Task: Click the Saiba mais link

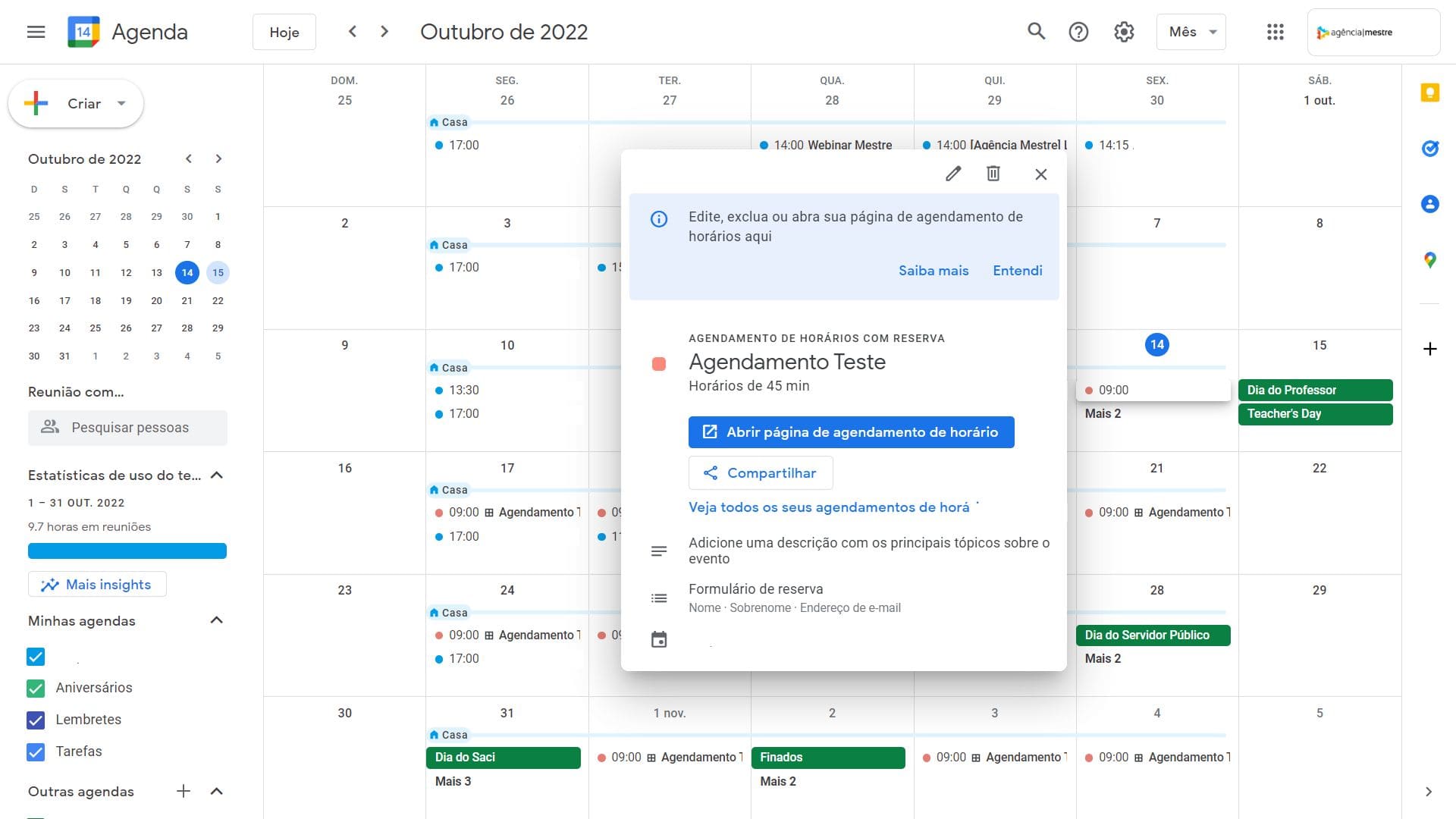Action: [x=933, y=271]
